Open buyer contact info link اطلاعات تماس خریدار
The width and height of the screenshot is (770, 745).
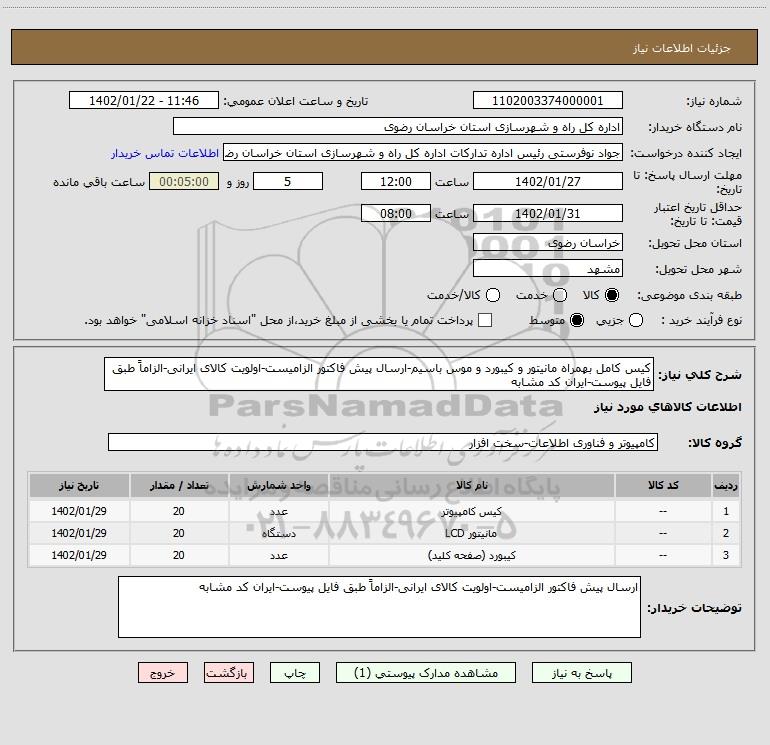(x=165, y=153)
